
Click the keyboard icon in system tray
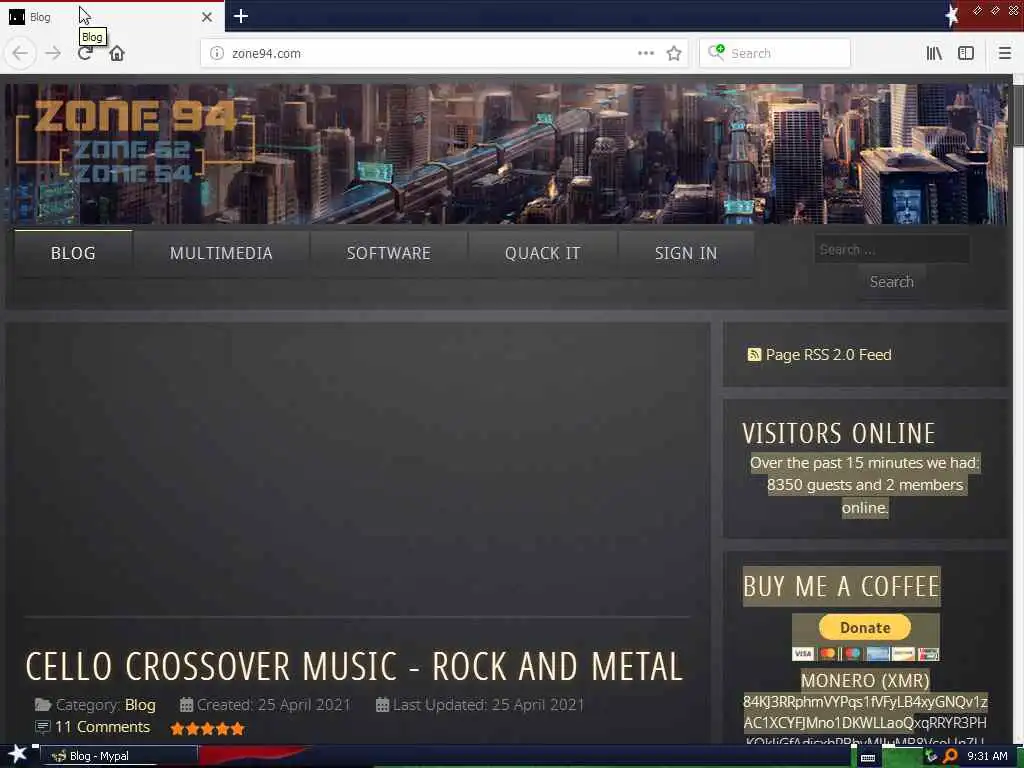[868, 758]
